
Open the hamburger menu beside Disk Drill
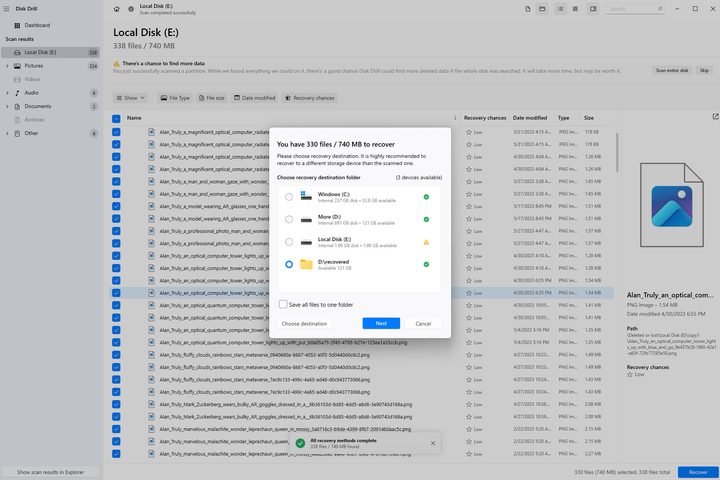[6, 9]
